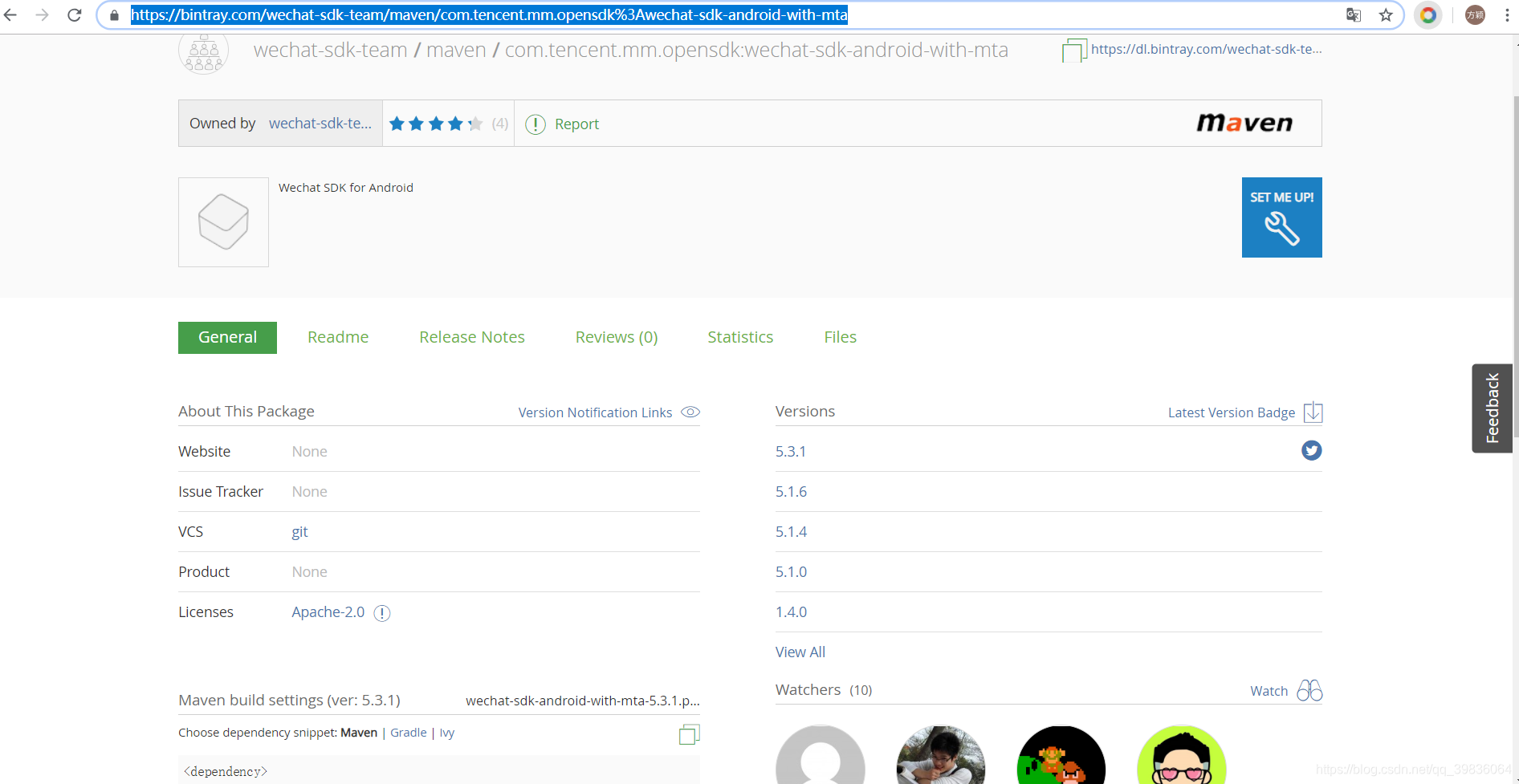
Task: Copy dependency snippet with copy icon
Action: click(x=689, y=734)
